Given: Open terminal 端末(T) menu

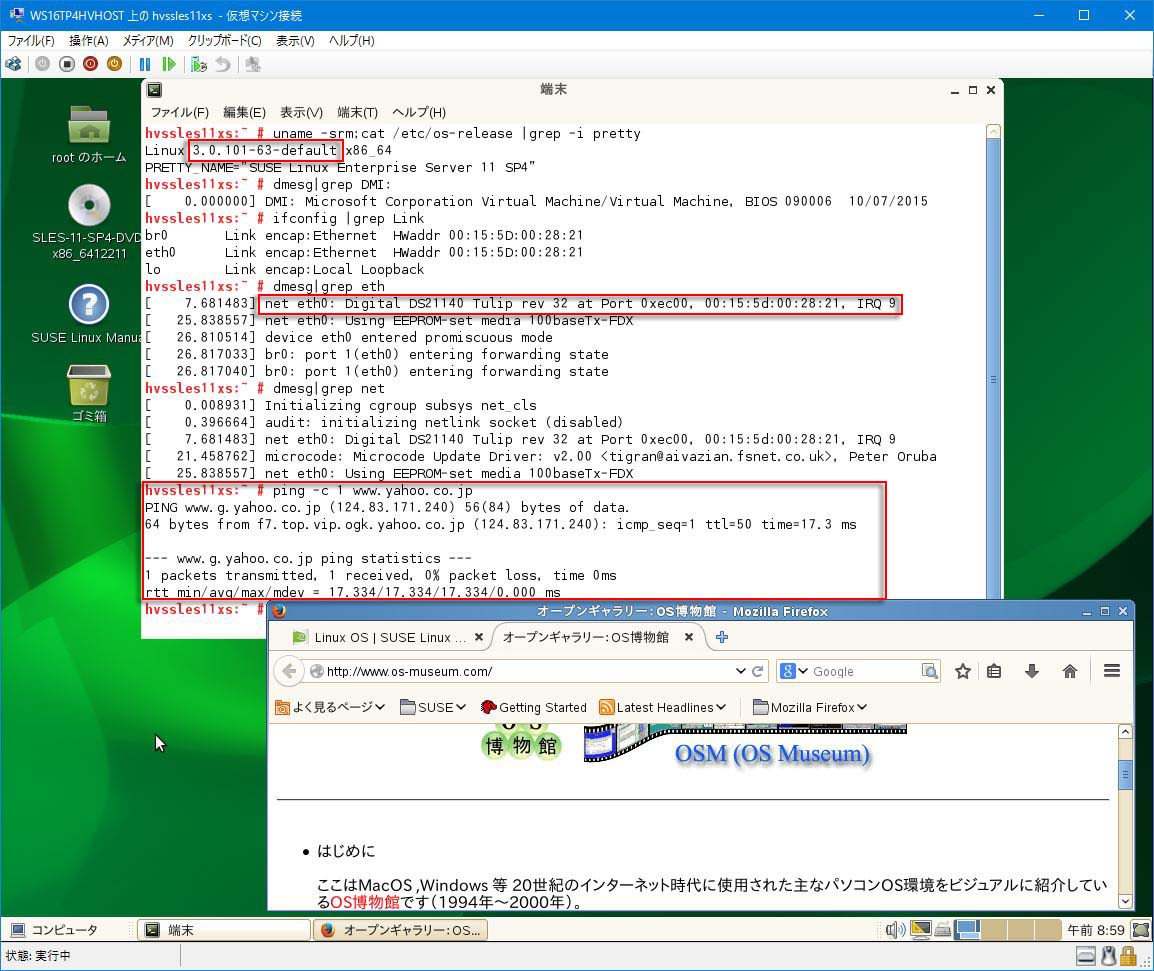Looking at the screenshot, I should click(x=358, y=112).
